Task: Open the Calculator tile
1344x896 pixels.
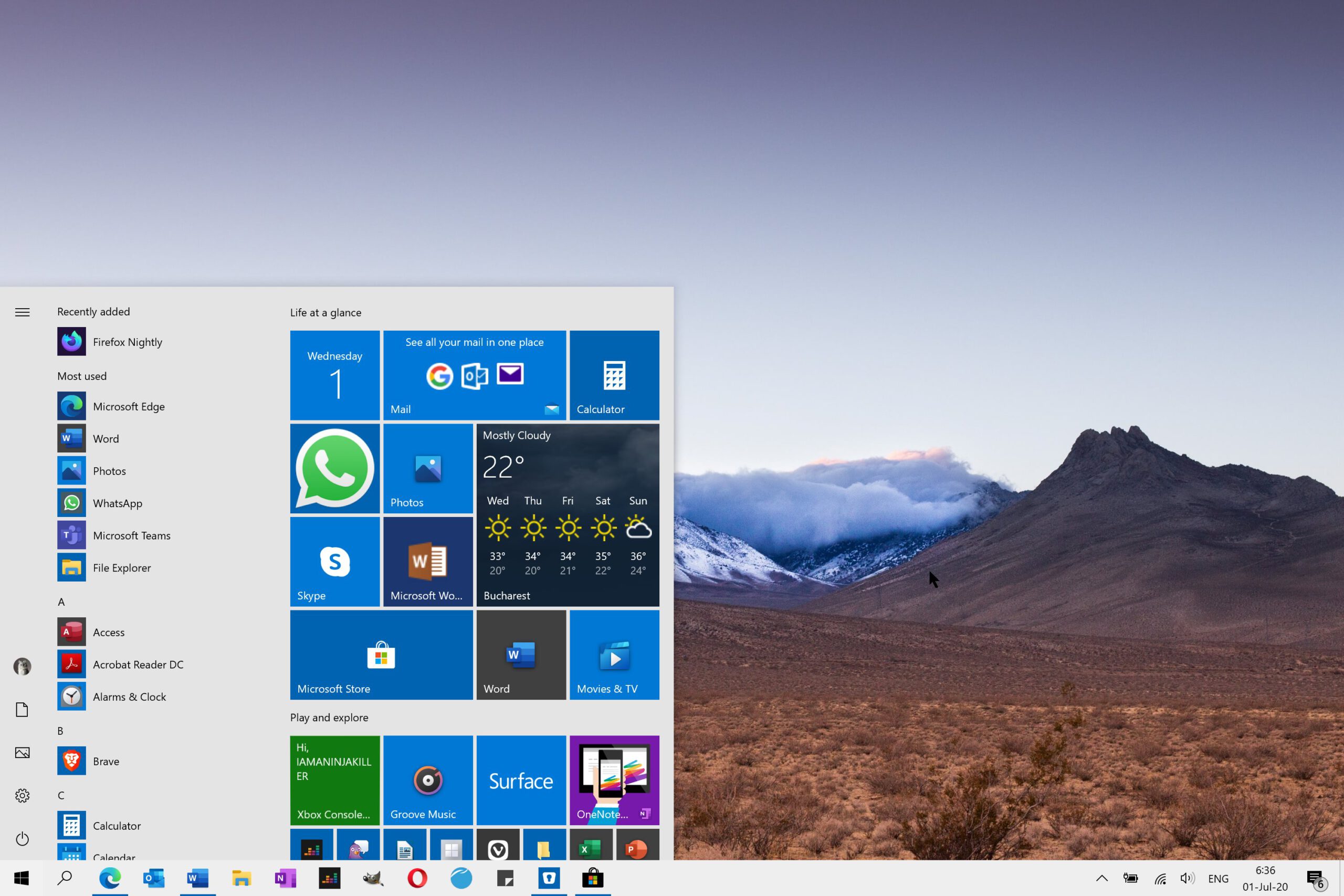Action: (x=614, y=375)
